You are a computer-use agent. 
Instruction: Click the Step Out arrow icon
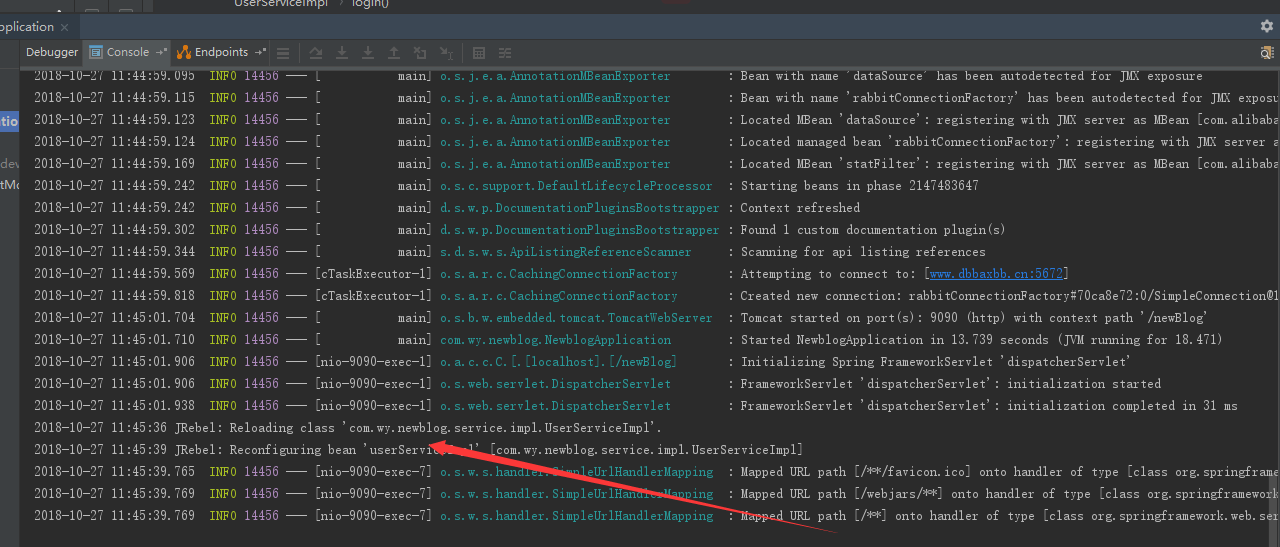[394, 52]
